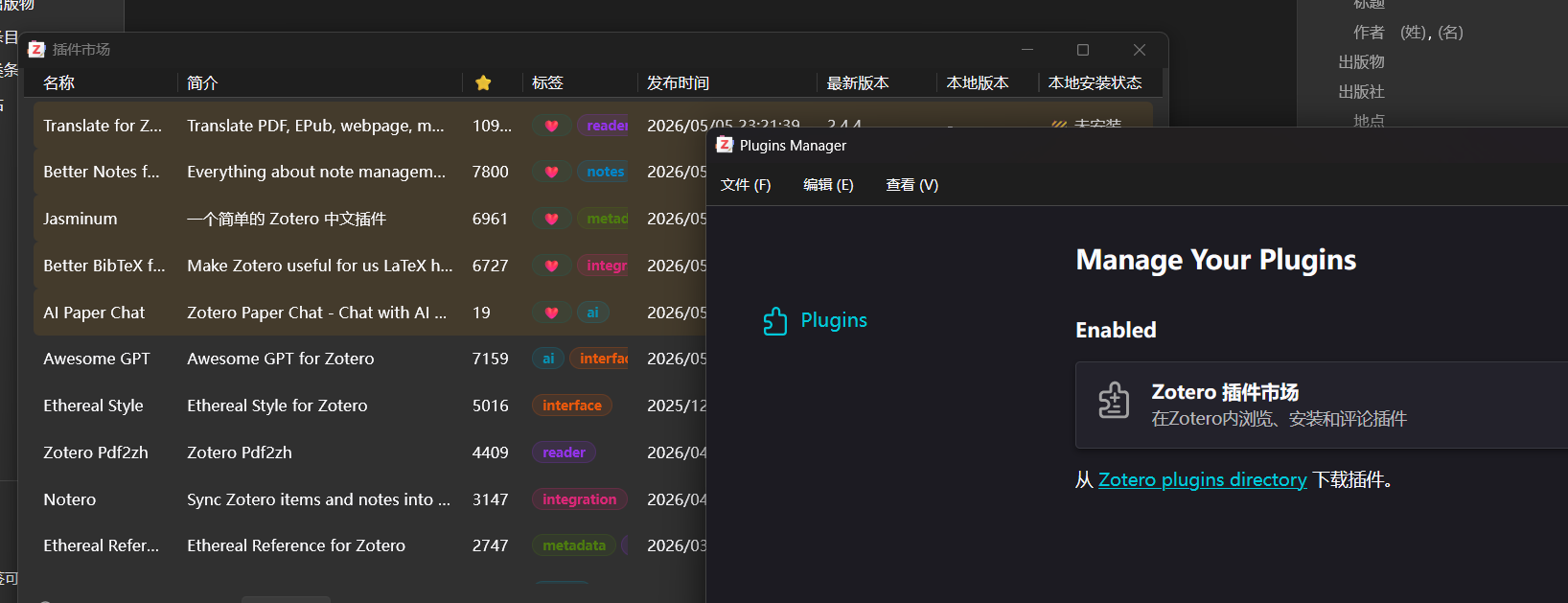Click the notes tag in Better Notes row
The height and width of the screenshot is (603, 1568).
click(x=603, y=173)
